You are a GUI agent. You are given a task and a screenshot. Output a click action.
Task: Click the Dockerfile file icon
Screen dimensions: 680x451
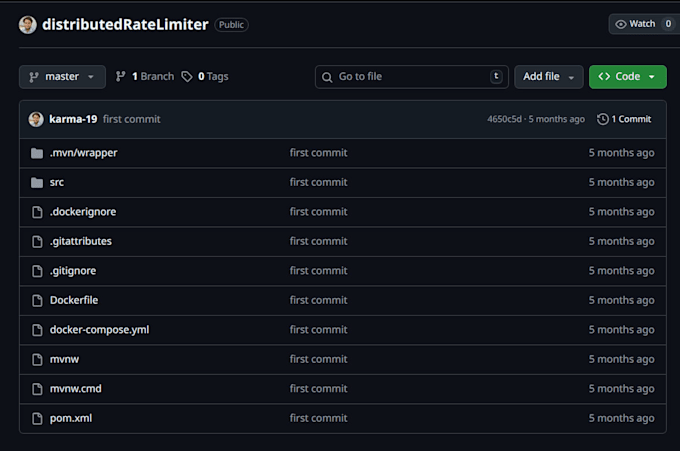(37, 301)
